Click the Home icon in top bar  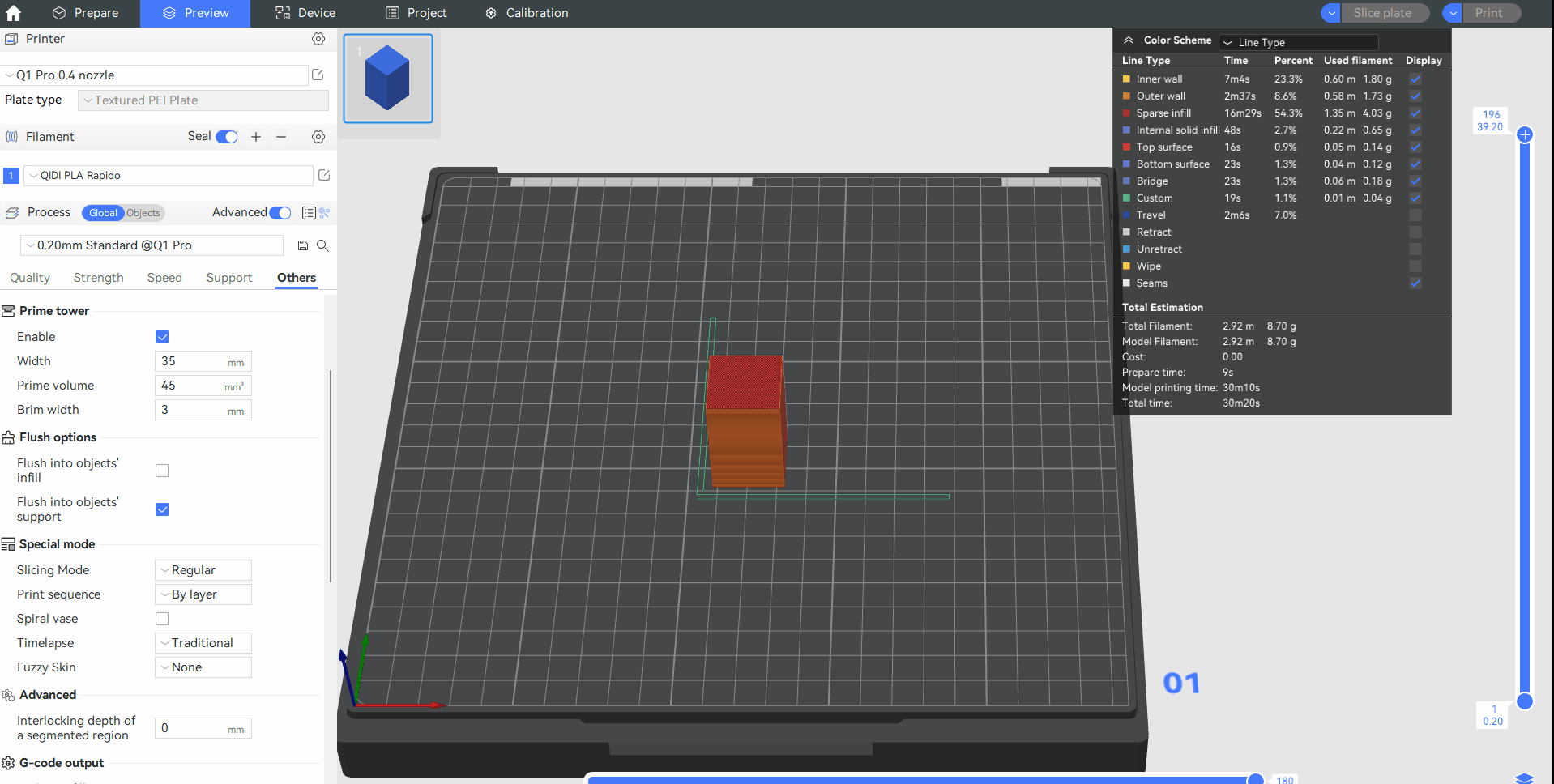[x=14, y=13]
